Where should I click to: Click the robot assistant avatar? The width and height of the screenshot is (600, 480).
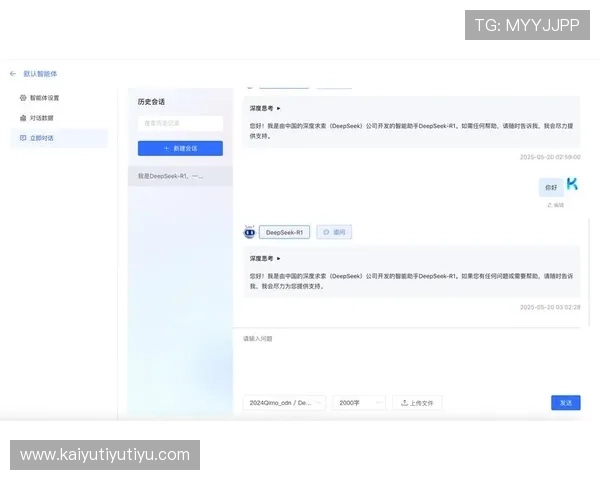tap(249, 232)
